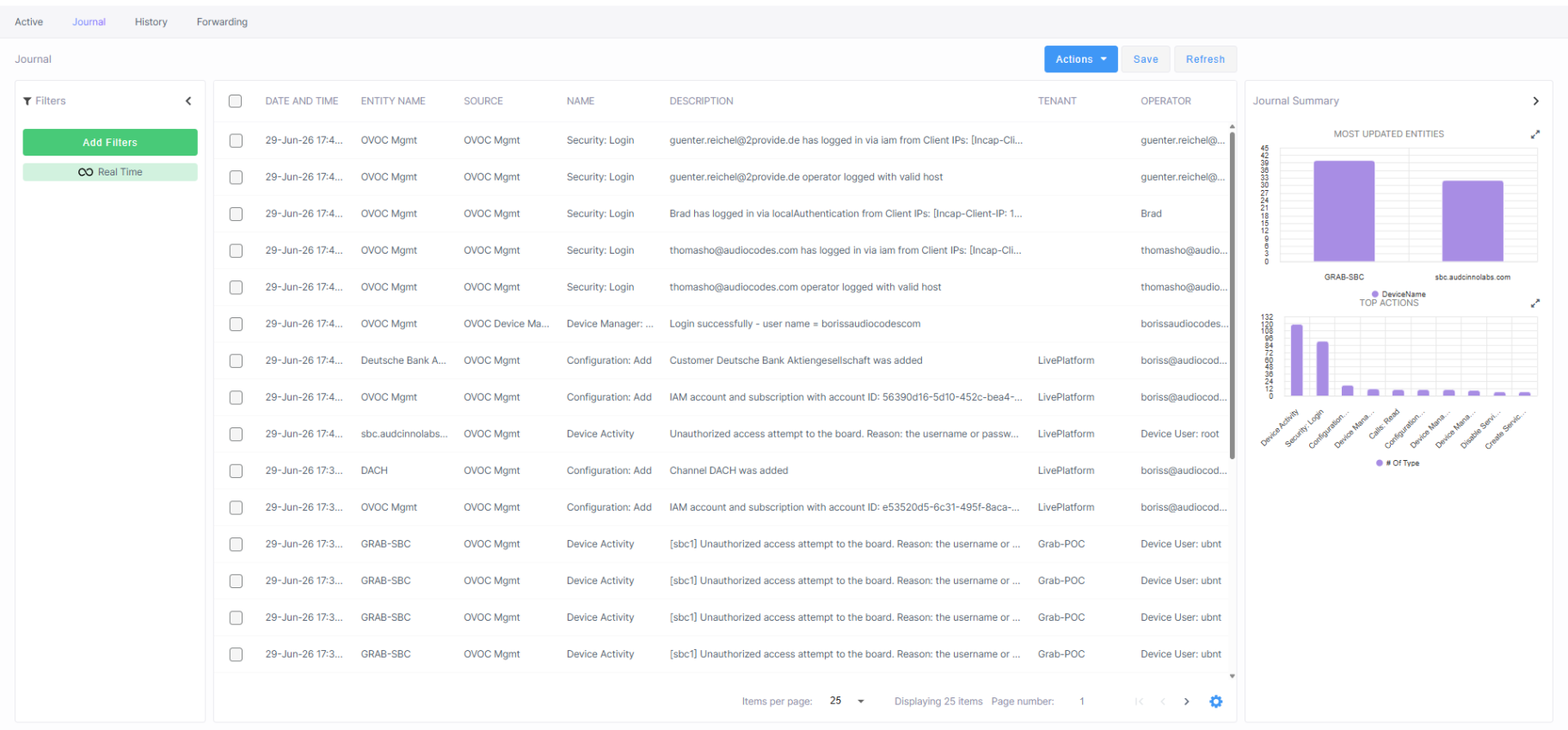This screenshot has height=730, width=1568.
Task: Expand the Most Updated Entities chart
Action: [1534, 134]
